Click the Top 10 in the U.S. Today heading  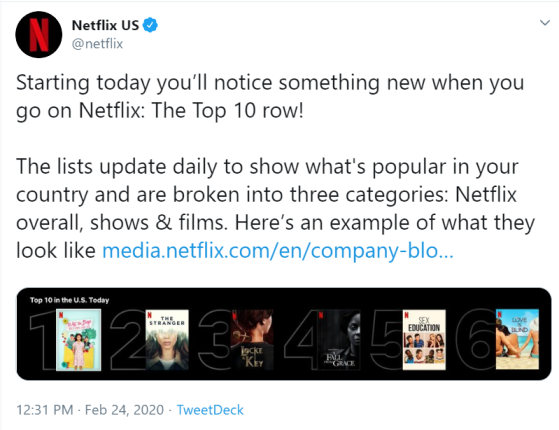coord(69,300)
